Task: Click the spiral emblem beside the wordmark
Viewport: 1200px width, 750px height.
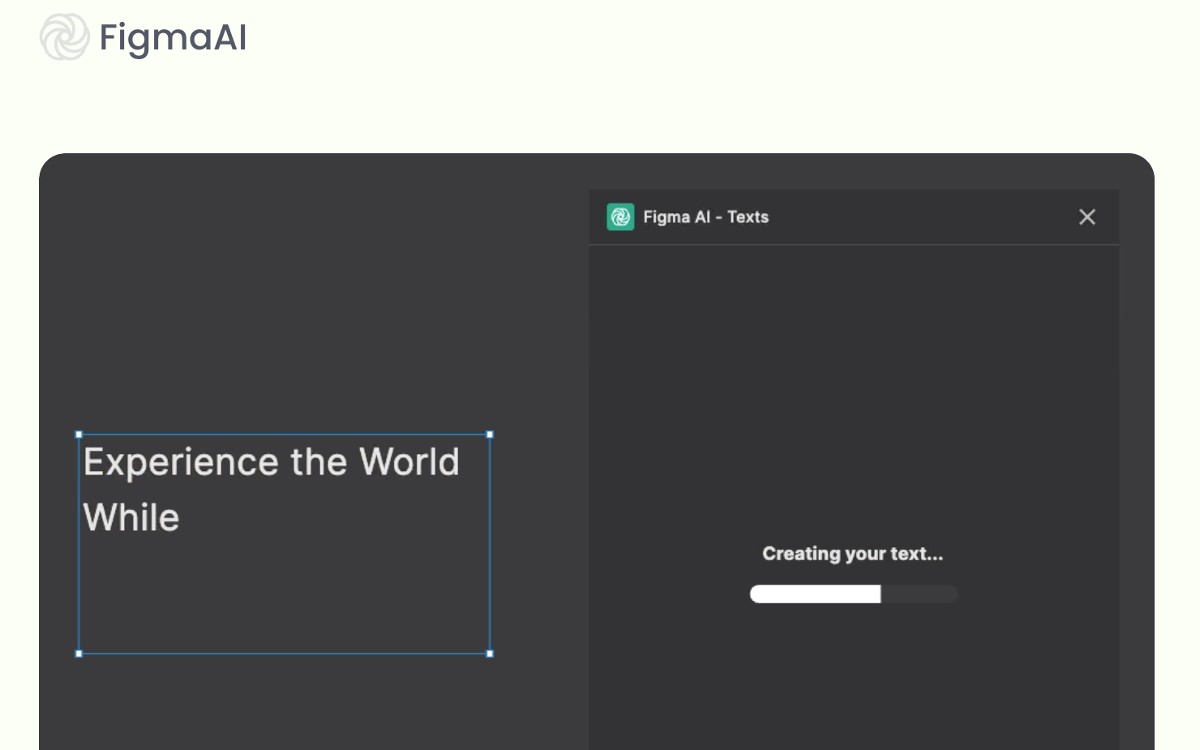Action: click(64, 39)
